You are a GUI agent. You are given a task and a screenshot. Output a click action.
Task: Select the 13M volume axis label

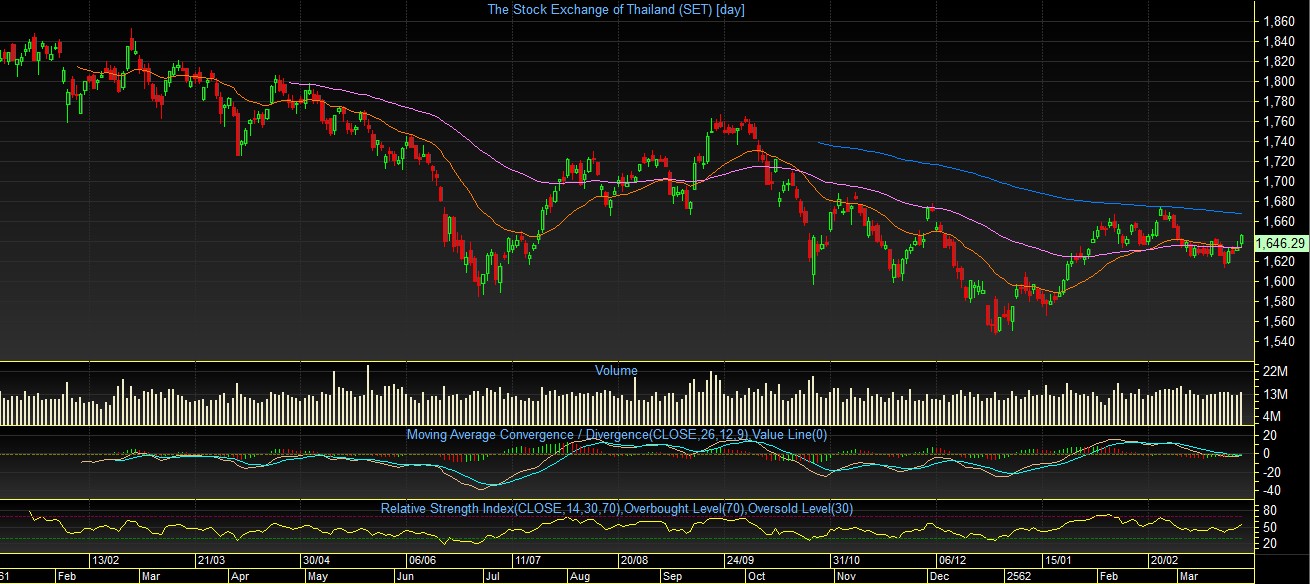pos(1275,394)
